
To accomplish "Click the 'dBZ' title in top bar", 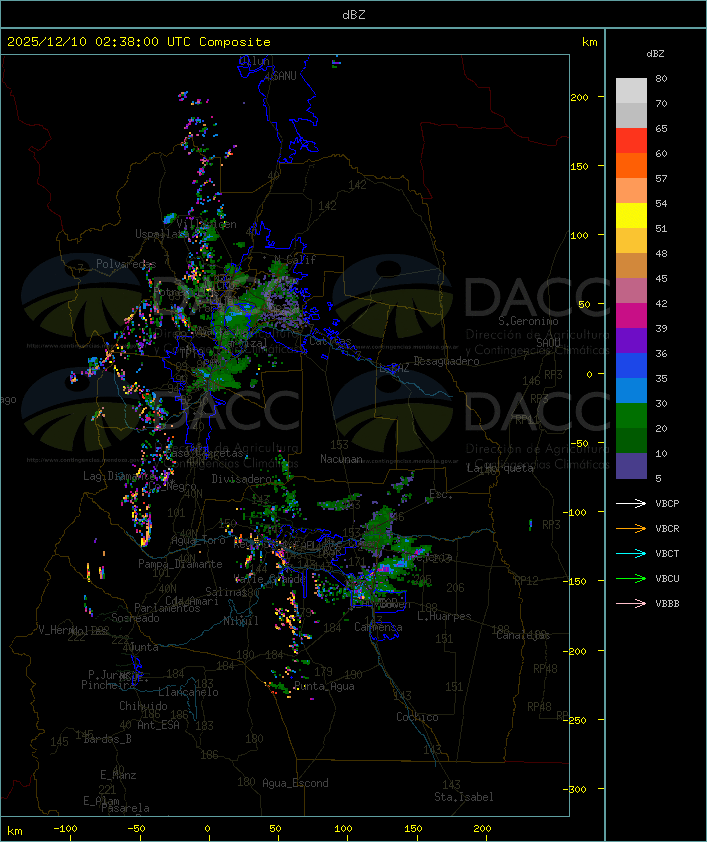I will coord(354,15).
